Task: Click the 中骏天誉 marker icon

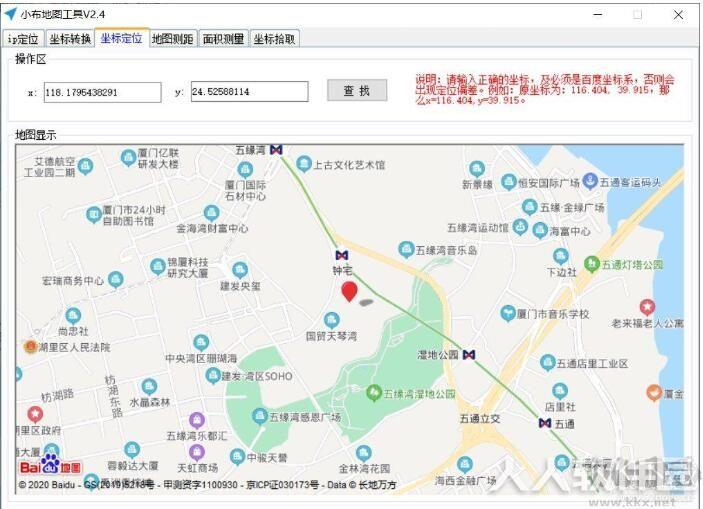Action: coord(237,457)
